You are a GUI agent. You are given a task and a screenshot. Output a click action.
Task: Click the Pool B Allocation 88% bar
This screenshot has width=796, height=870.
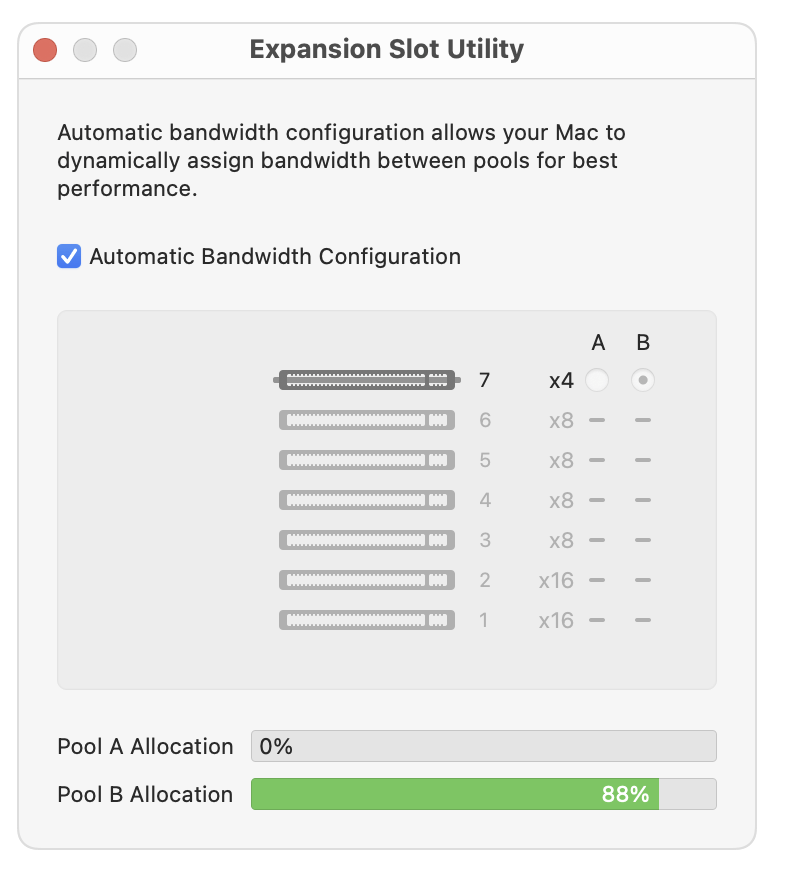pos(484,794)
